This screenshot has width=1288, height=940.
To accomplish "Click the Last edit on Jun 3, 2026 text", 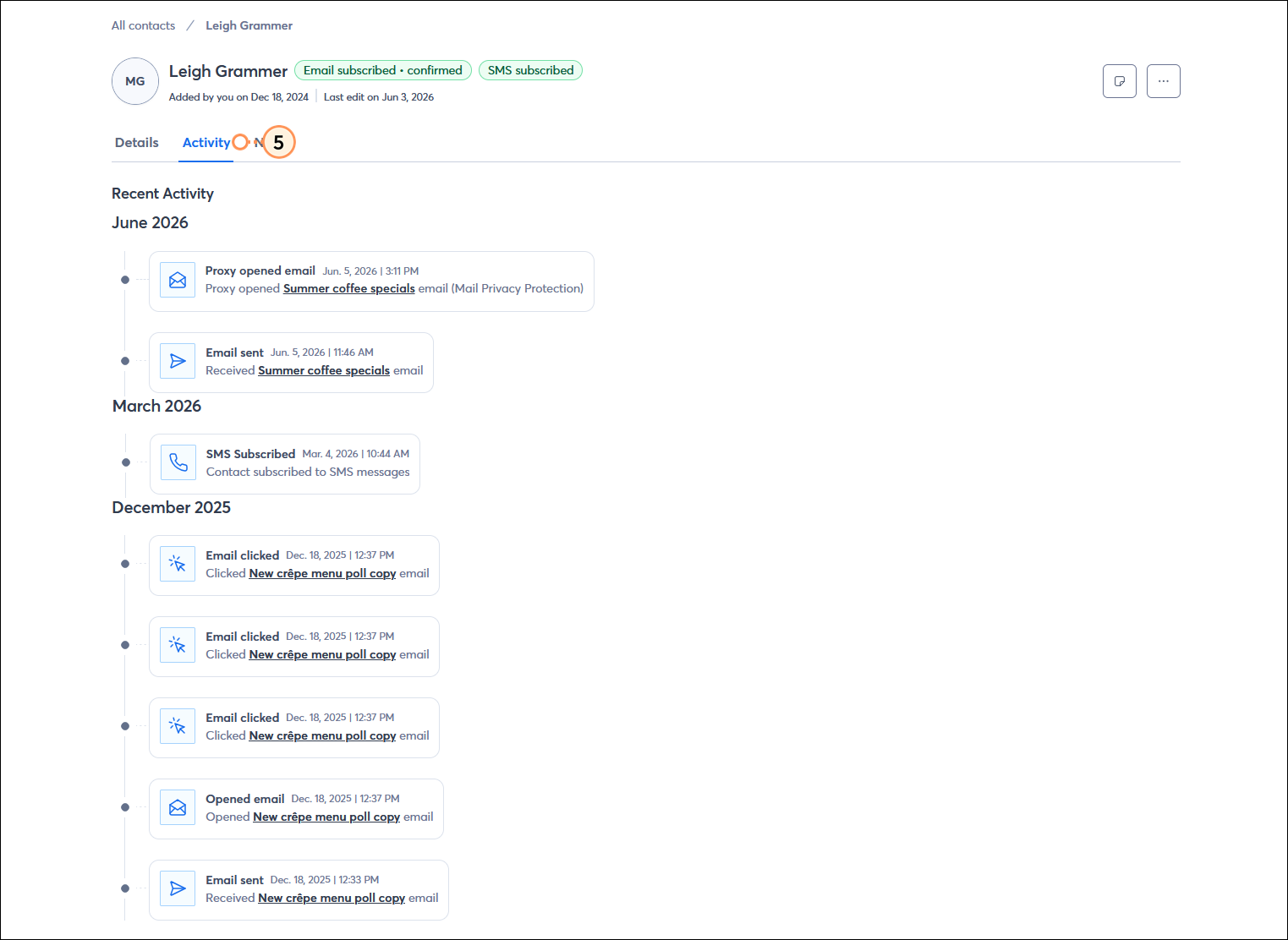I will (379, 97).
